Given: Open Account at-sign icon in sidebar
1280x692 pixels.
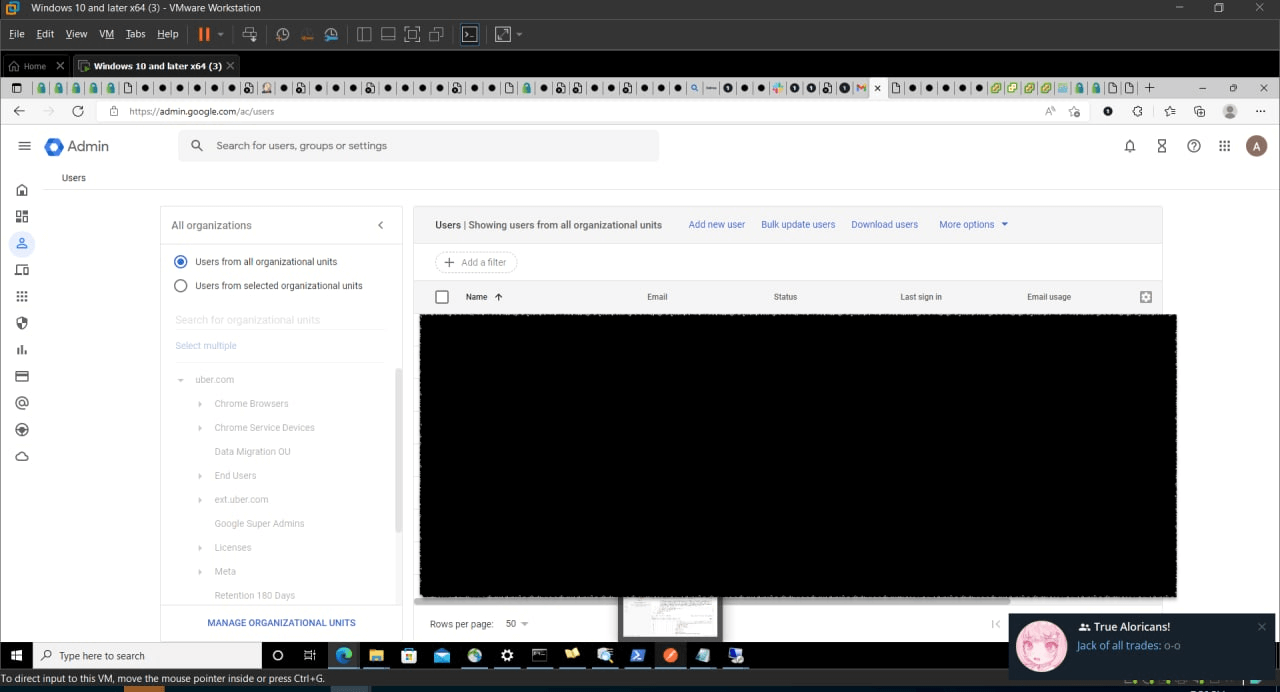Looking at the screenshot, I should (x=22, y=403).
